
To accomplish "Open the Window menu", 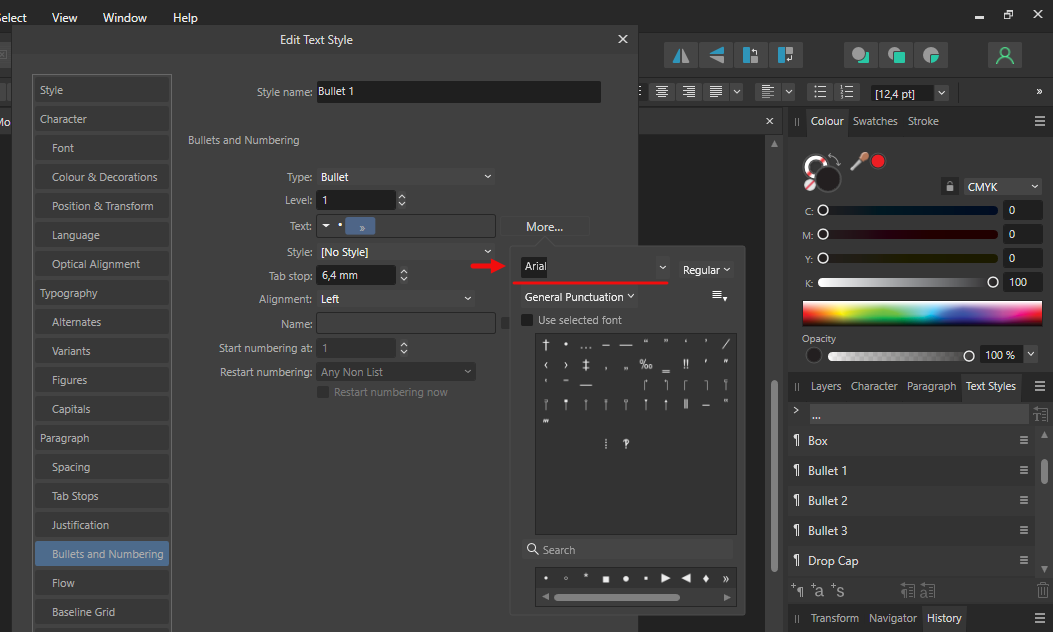I will (124, 17).
